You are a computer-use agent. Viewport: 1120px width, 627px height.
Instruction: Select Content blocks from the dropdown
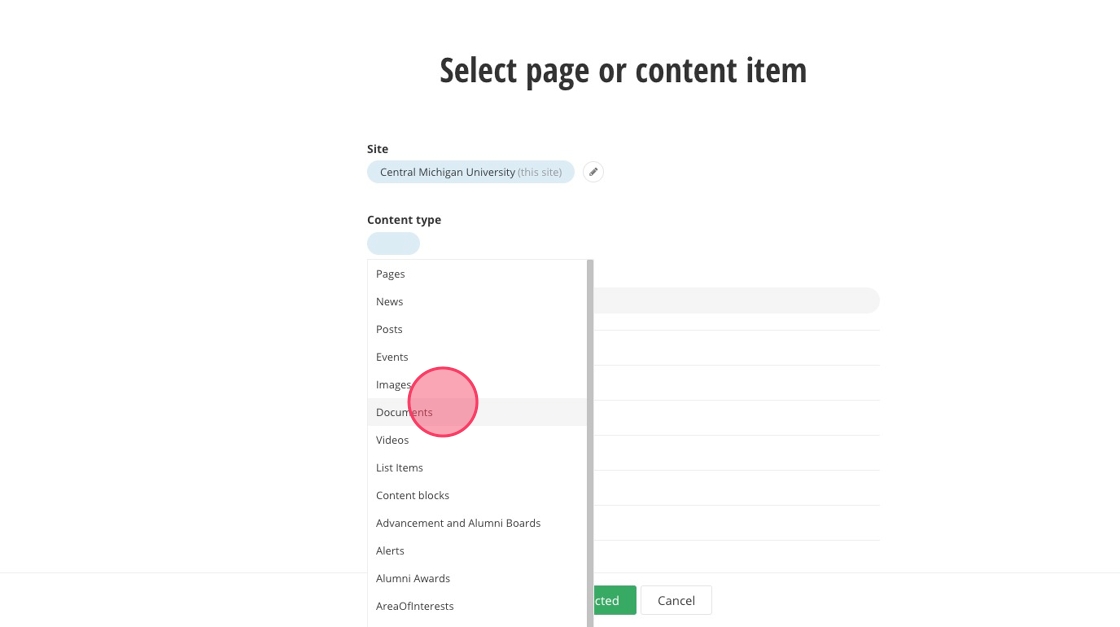click(413, 496)
